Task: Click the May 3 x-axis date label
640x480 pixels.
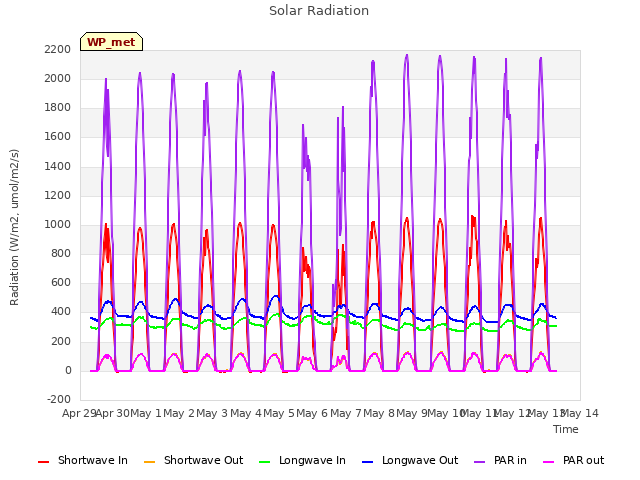Action: pyautogui.click(x=212, y=413)
